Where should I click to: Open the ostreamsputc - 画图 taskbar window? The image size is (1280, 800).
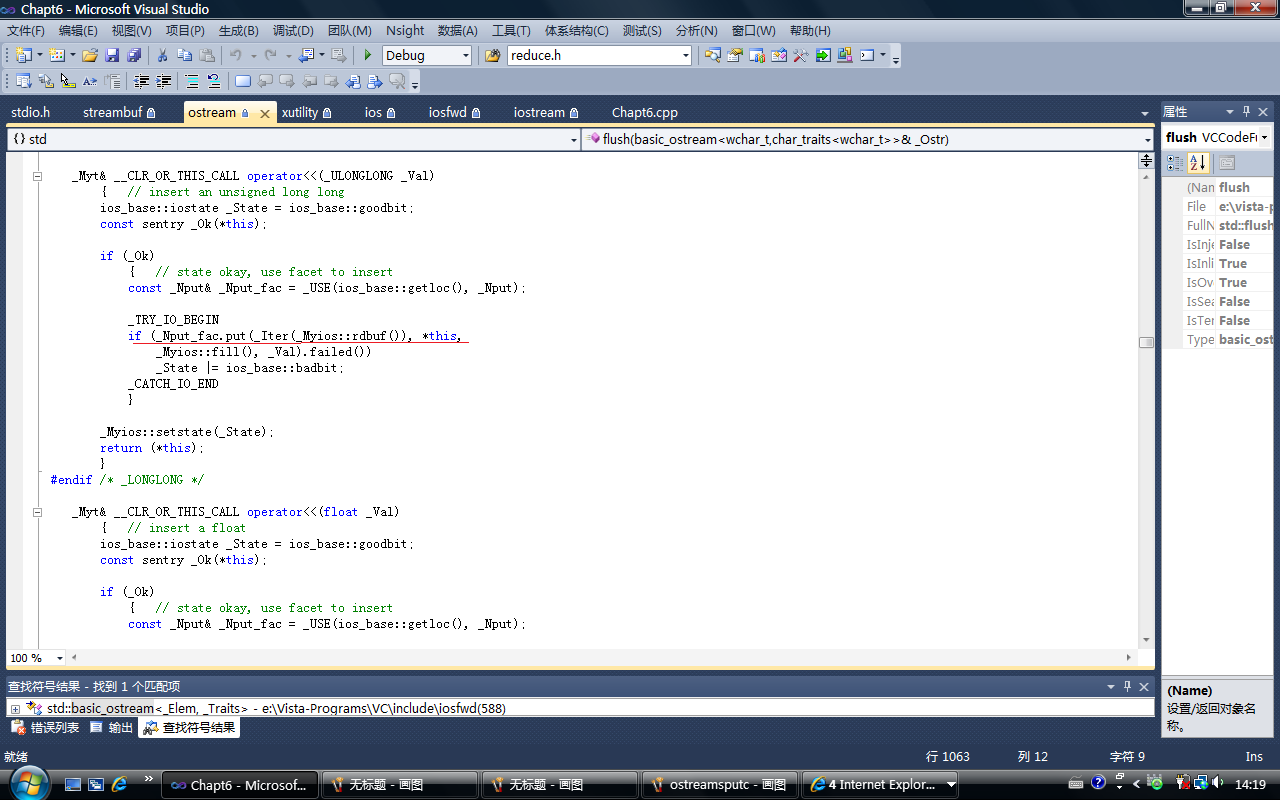(720, 785)
